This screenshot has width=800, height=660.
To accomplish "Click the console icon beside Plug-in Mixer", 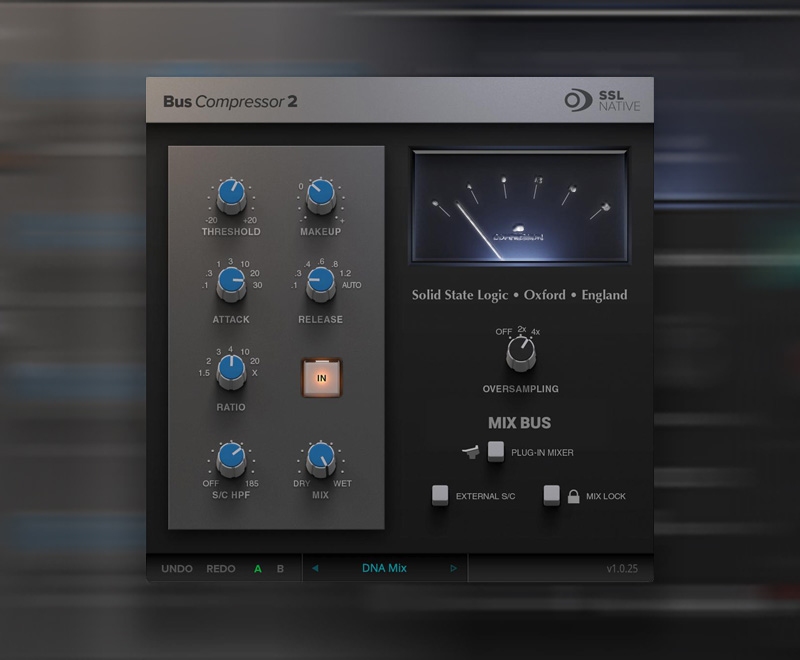I will [471, 452].
